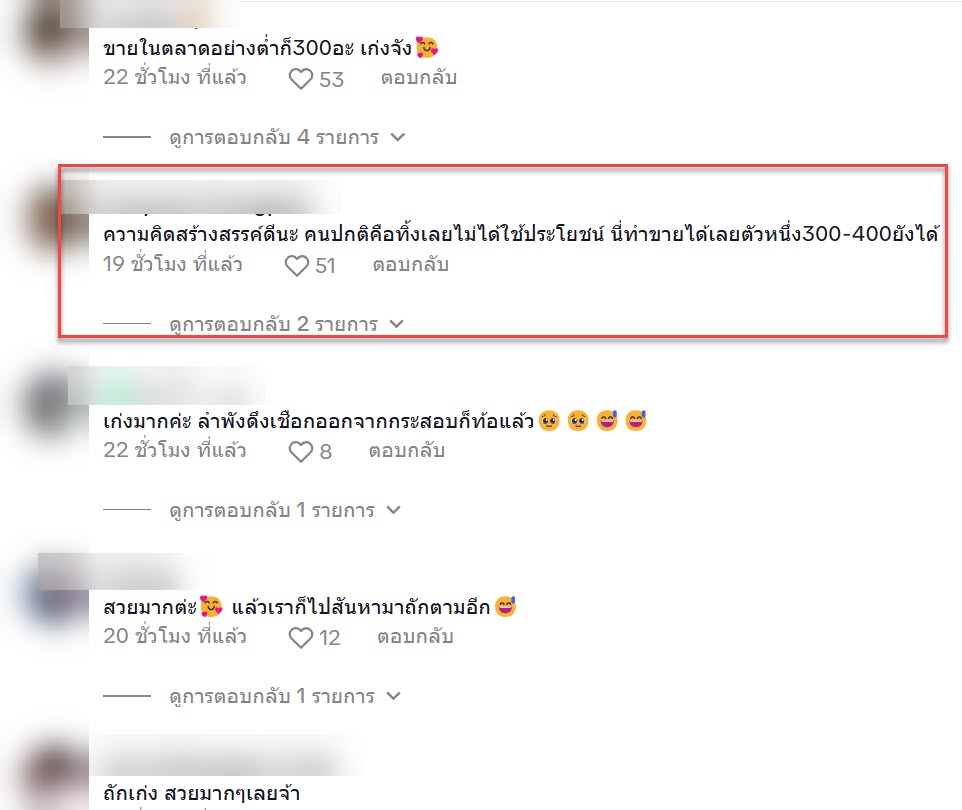Screen dimensions: 962x810
Task: Reply to the comment with 53 likes
Action: 419,78
